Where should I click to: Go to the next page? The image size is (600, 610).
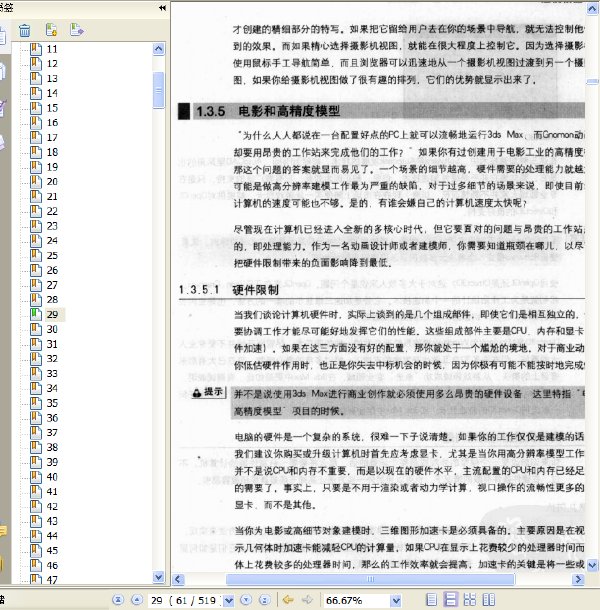pyautogui.click(x=246, y=599)
